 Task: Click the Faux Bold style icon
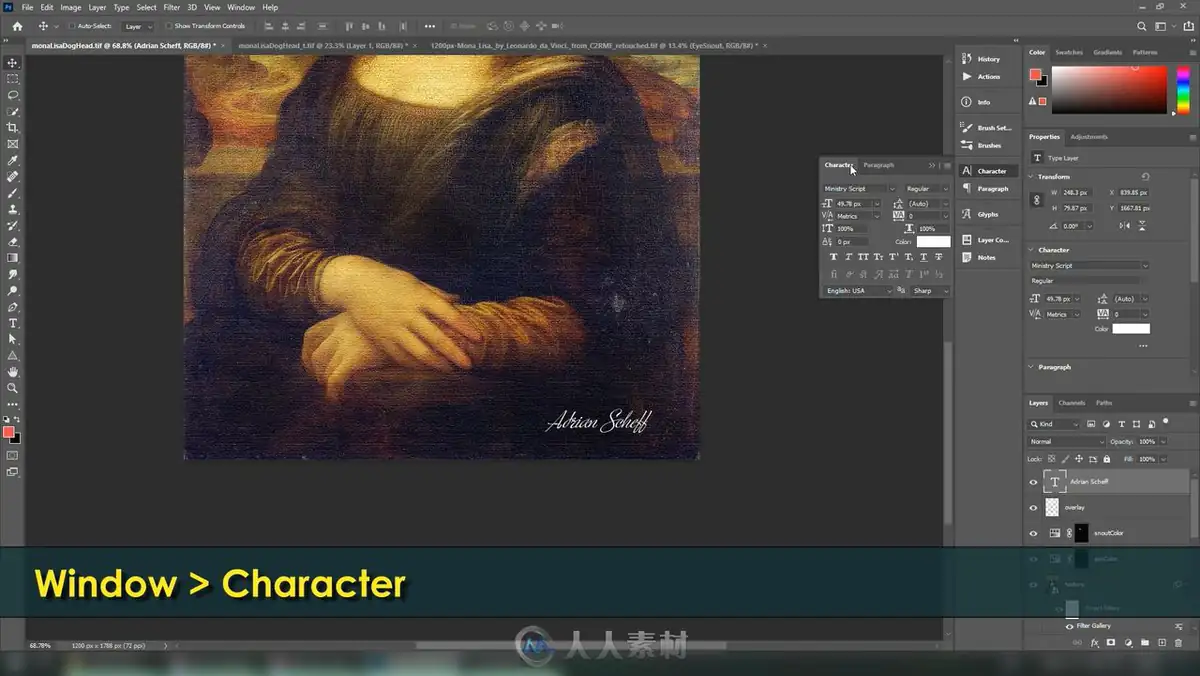point(833,257)
